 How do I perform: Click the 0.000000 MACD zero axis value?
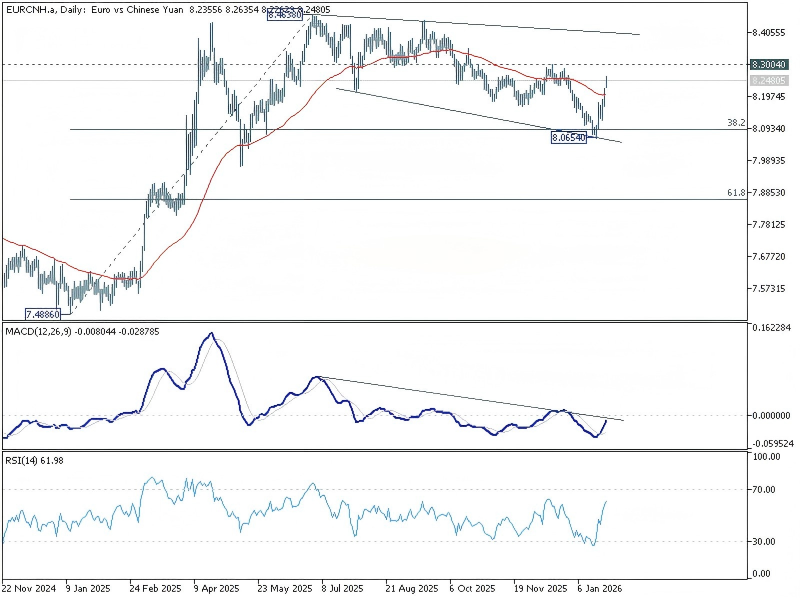point(770,415)
